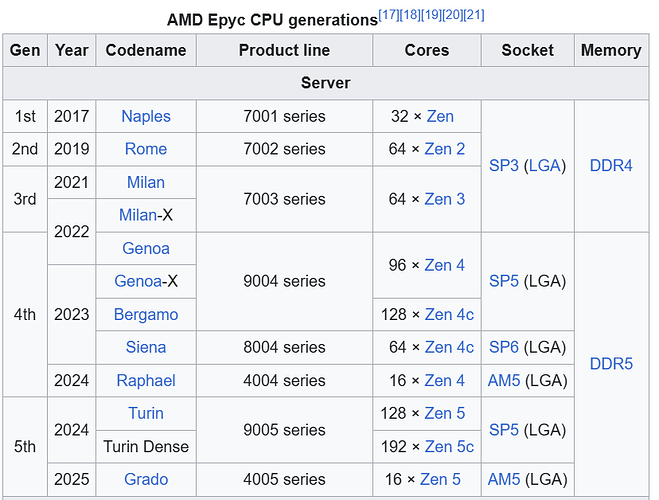Click SP5 link in 9004 series row
This screenshot has height=500, width=659.
504,281
